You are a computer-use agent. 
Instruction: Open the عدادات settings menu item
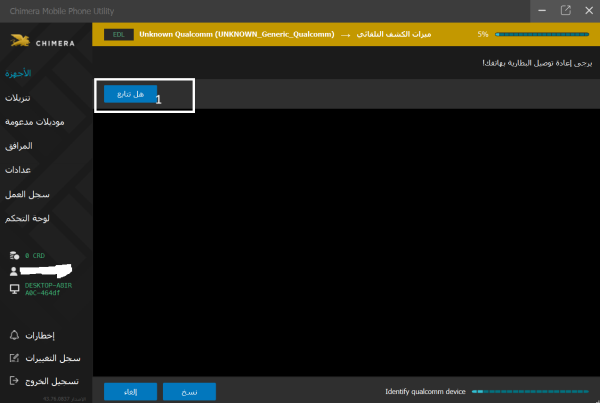18,170
